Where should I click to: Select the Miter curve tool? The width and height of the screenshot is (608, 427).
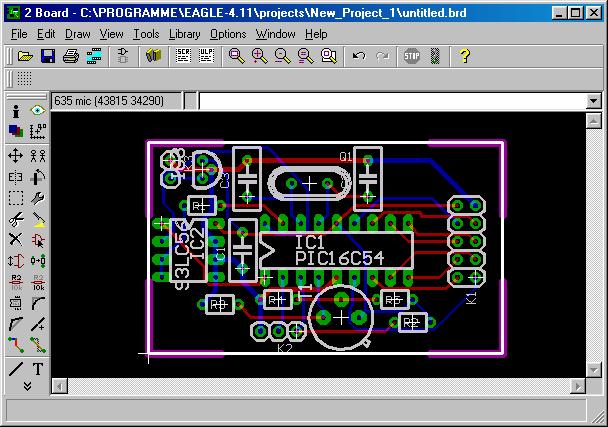(38, 303)
